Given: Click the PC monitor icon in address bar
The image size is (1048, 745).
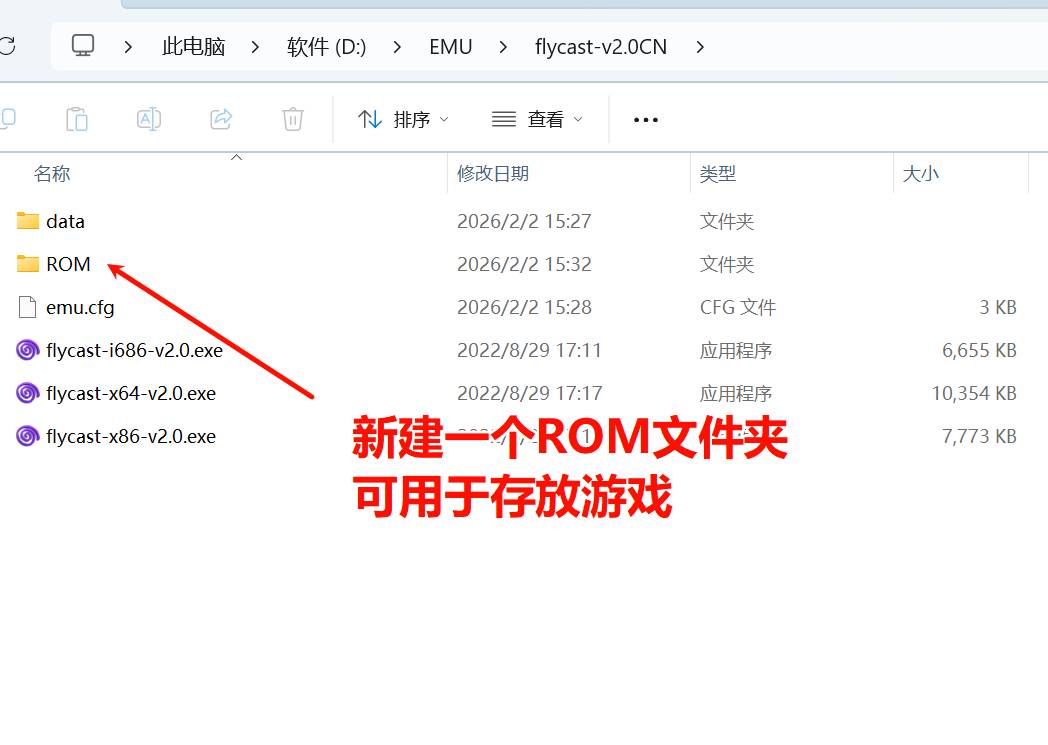Looking at the screenshot, I should (83, 46).
